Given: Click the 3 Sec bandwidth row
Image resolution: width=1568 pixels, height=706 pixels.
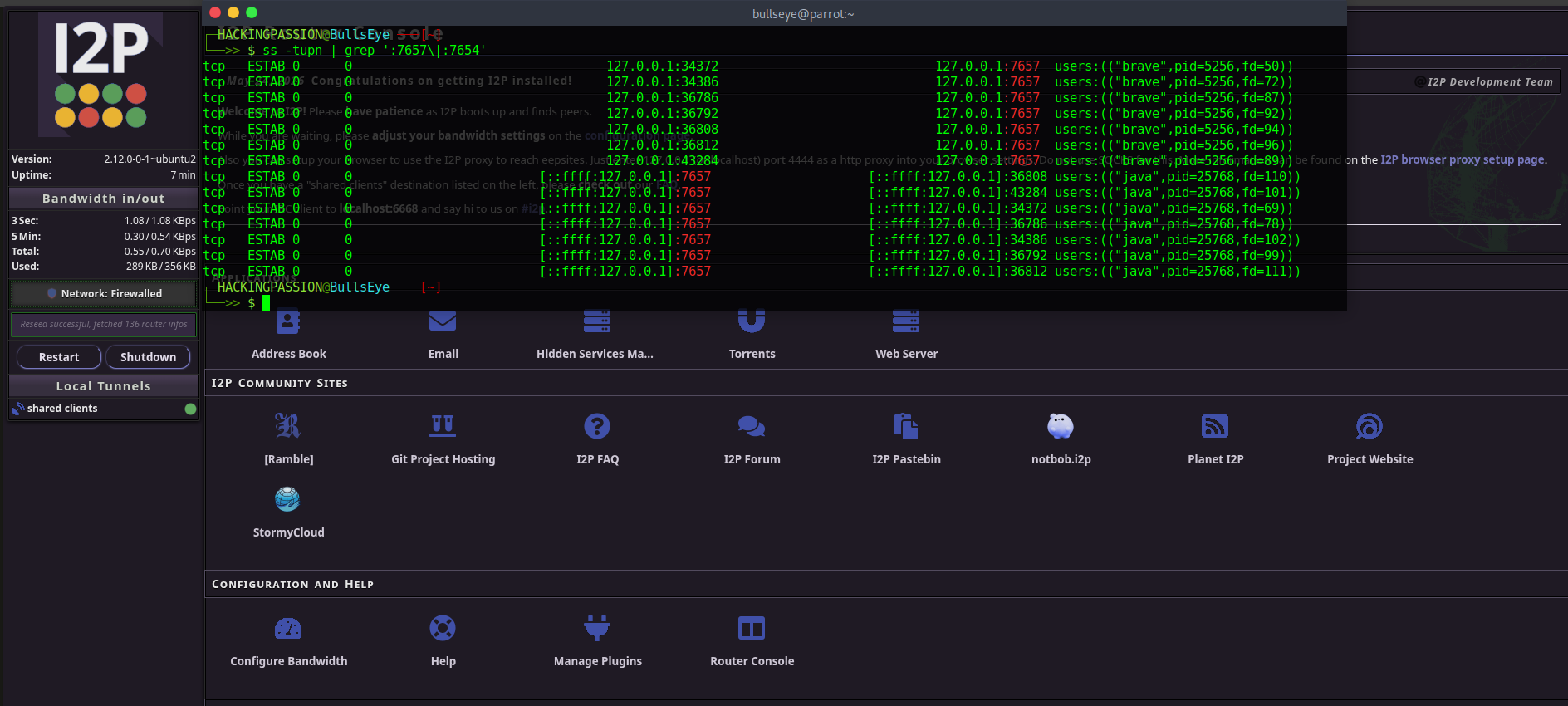Looking at the screenshot, I should tap(104, 221).
